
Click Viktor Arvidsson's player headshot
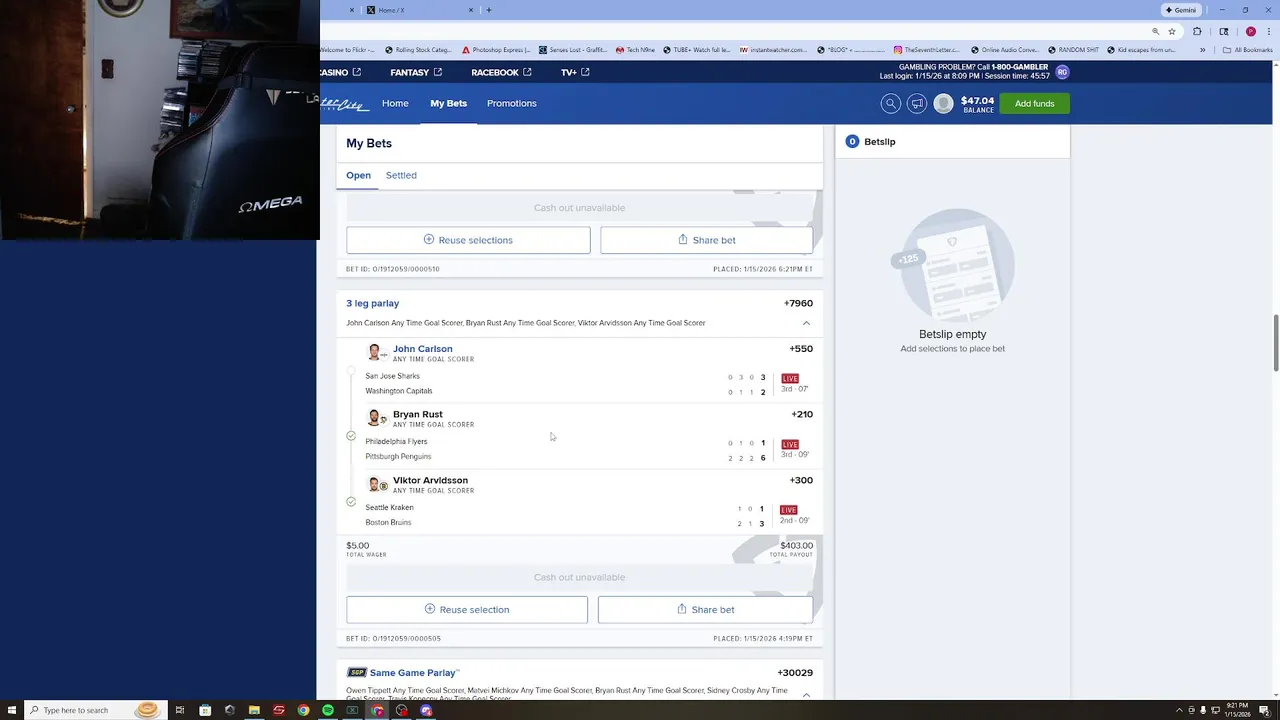coord(376,484)
